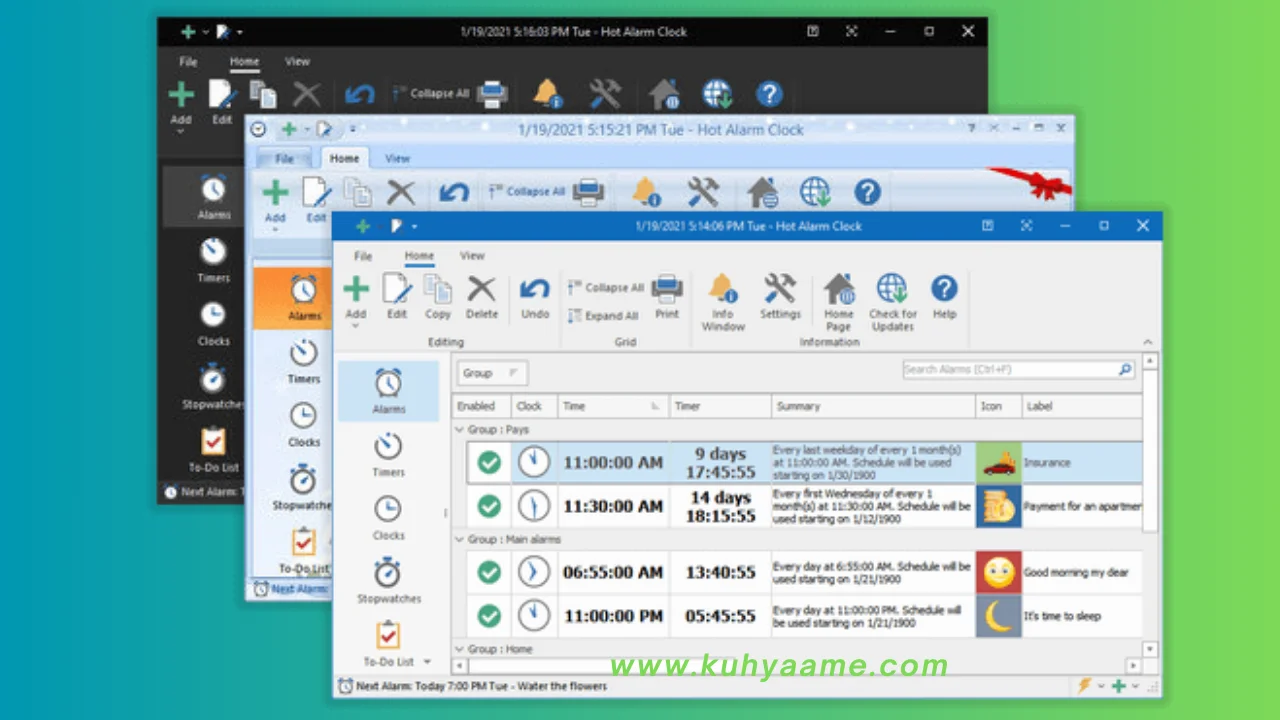Open quick access dropdown in front title bar
The height and width of the screenshot is (720, 1280).
click(414, 227)
